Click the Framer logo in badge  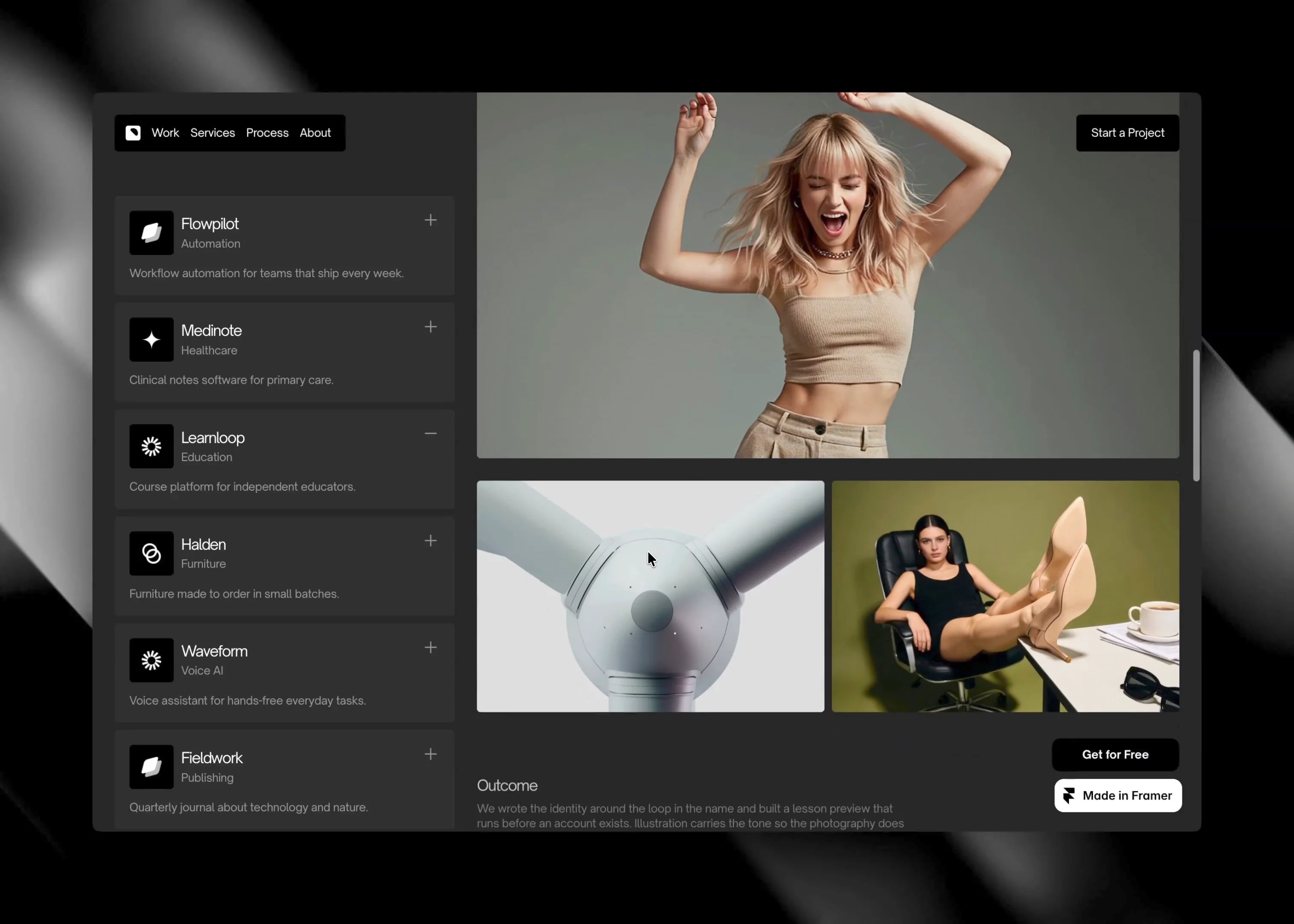pos(1069,795)
